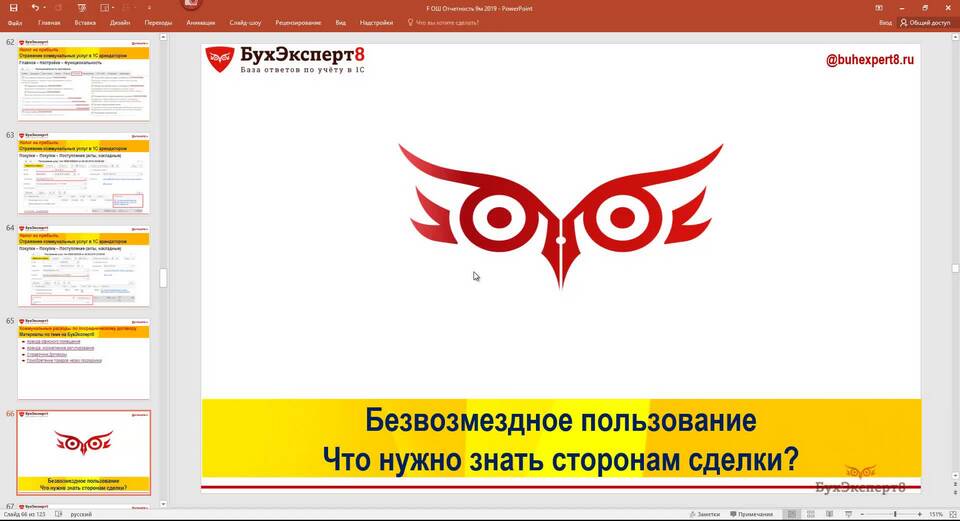Select Normal view icon in status bar
The image size is (960, 521).
790,514
